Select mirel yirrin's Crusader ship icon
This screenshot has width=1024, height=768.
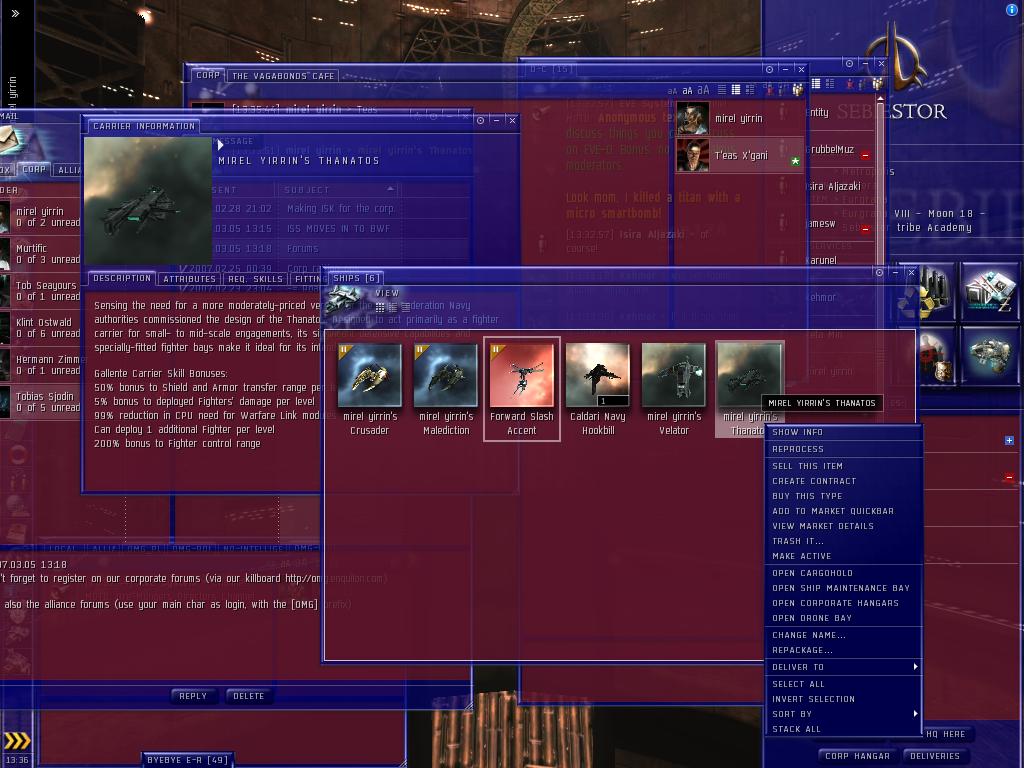click(370, 375)
